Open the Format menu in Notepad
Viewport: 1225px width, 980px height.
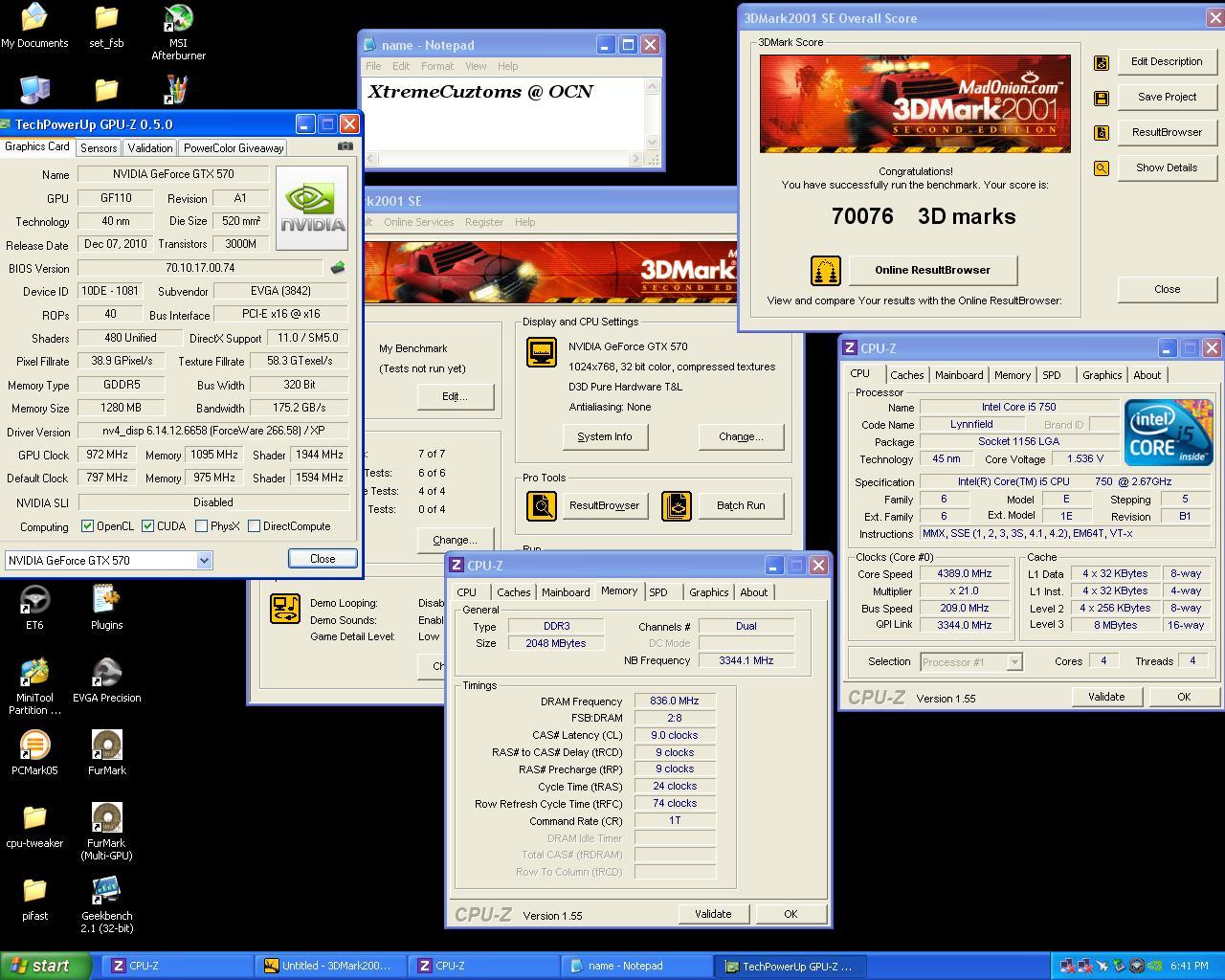pyautogui.click(x=436, y=66)
